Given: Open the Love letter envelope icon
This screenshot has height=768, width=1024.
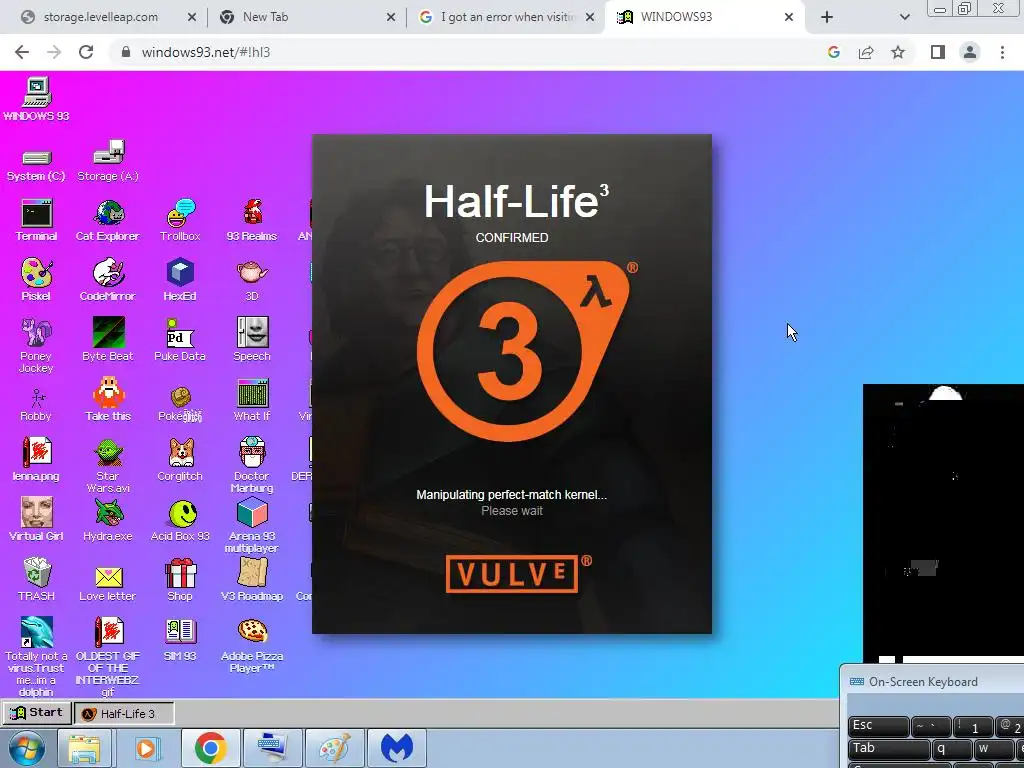Looking at the screenshot, I should tap(108, 584).
